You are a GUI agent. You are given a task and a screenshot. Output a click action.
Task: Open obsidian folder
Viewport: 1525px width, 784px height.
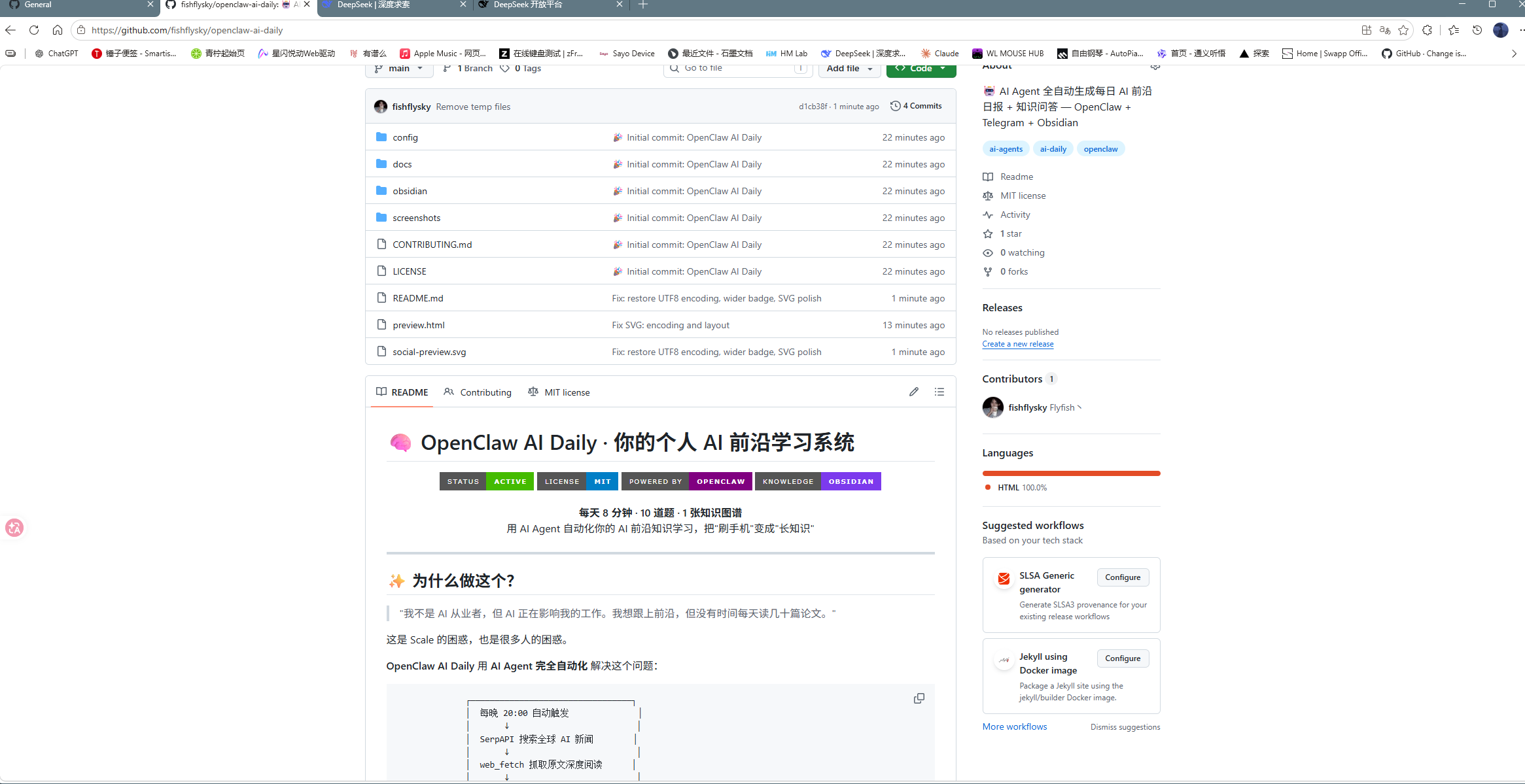point(410,191)
